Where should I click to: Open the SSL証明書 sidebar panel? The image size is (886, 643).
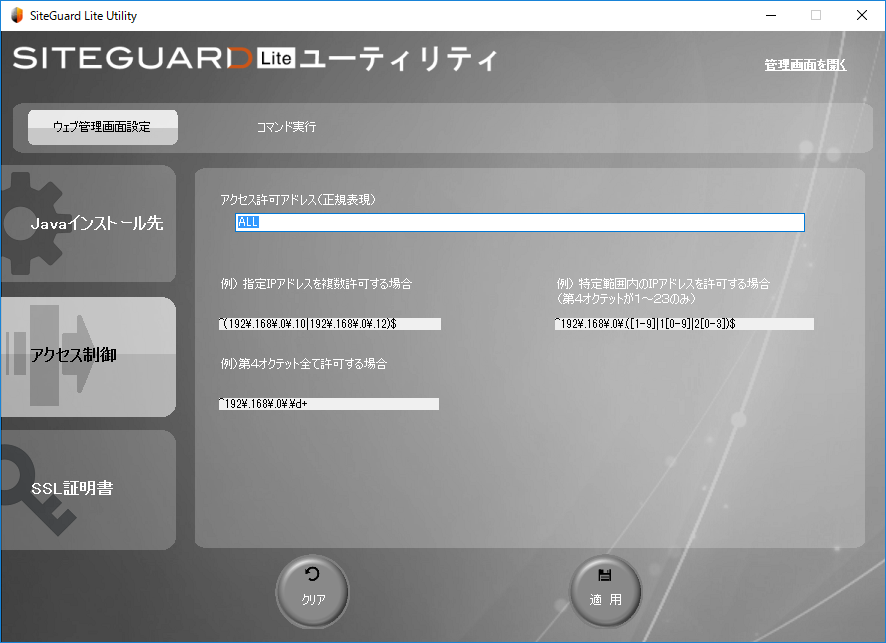[x=89, y=490]
